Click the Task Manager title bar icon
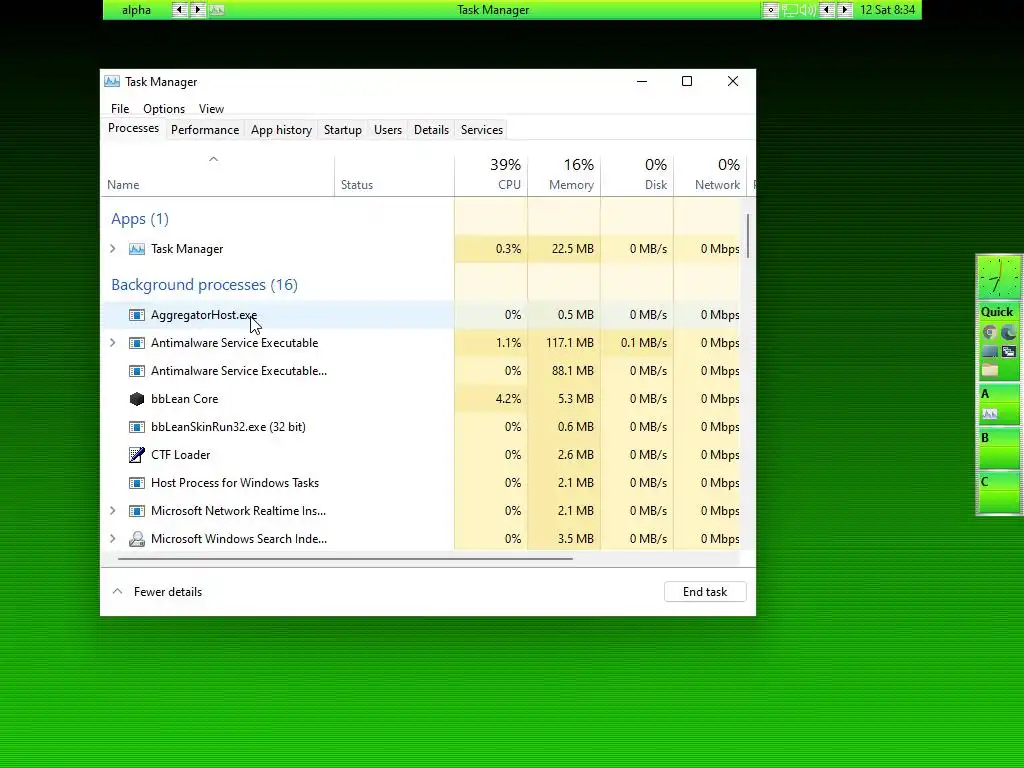The image size is (1024, 768). point(112,82)
